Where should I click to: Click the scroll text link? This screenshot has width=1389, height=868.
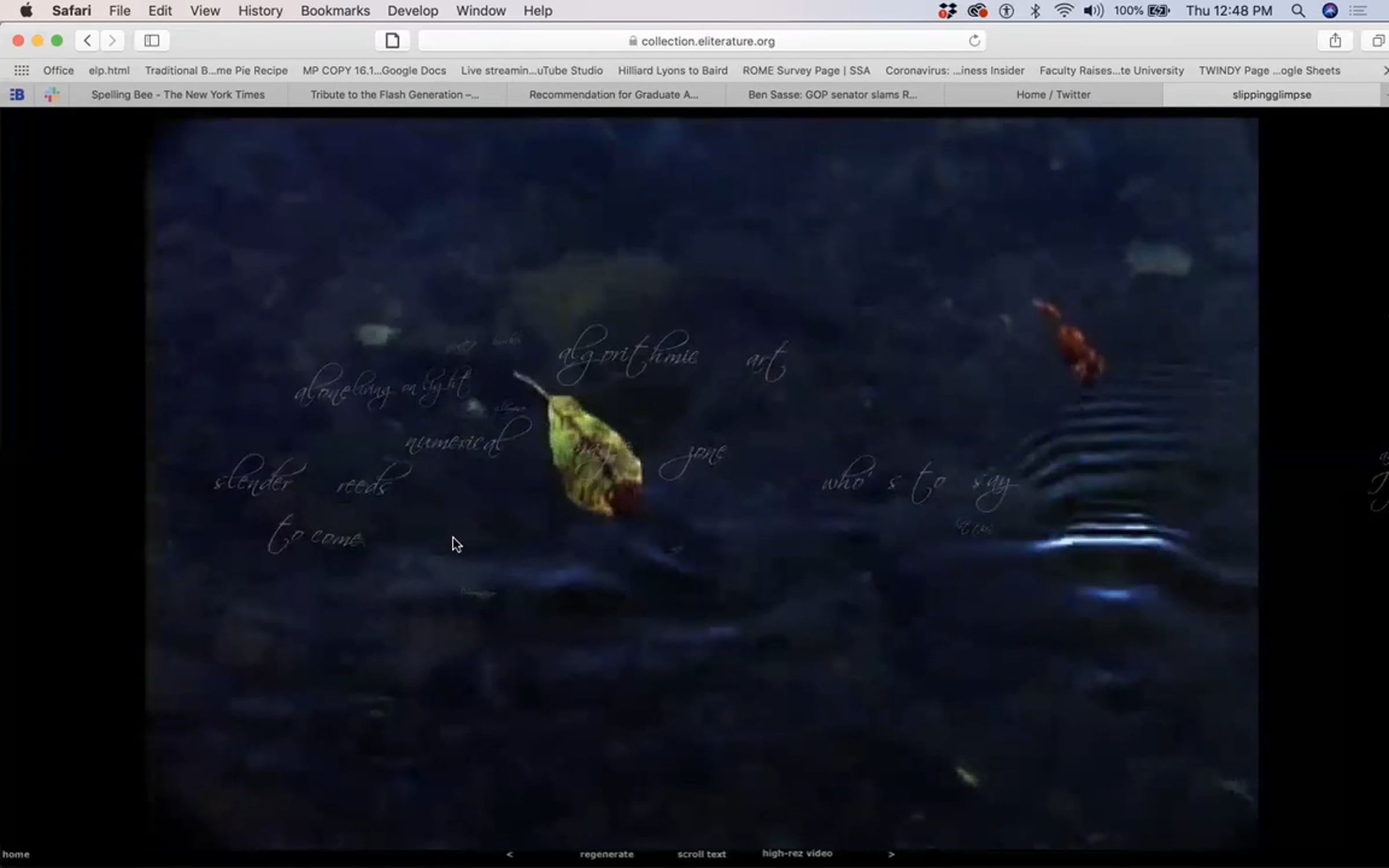click(x=701, y=854)
